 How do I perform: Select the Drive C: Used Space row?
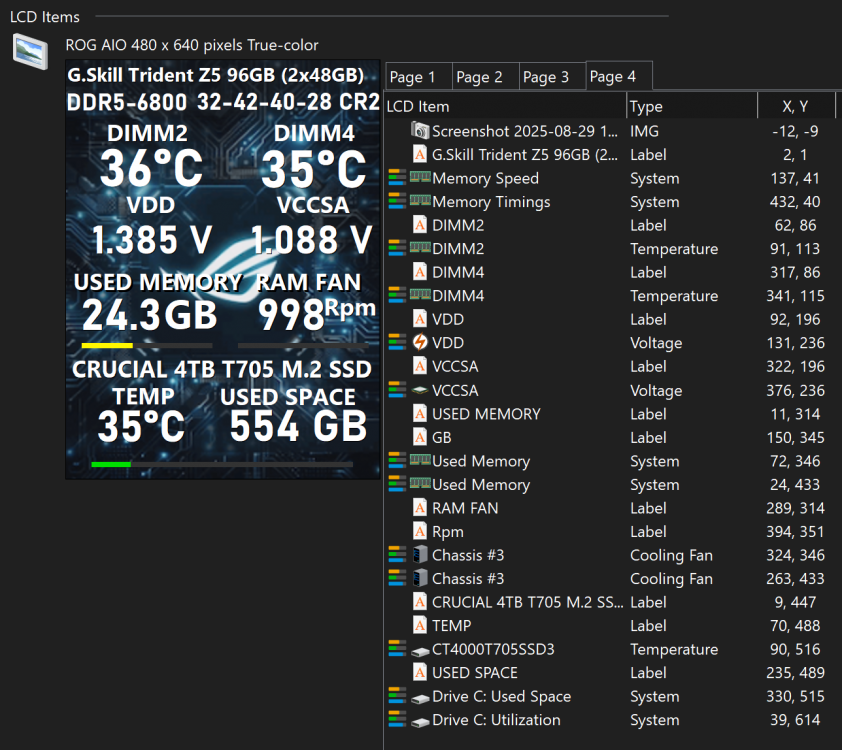[x=611, y=696]
